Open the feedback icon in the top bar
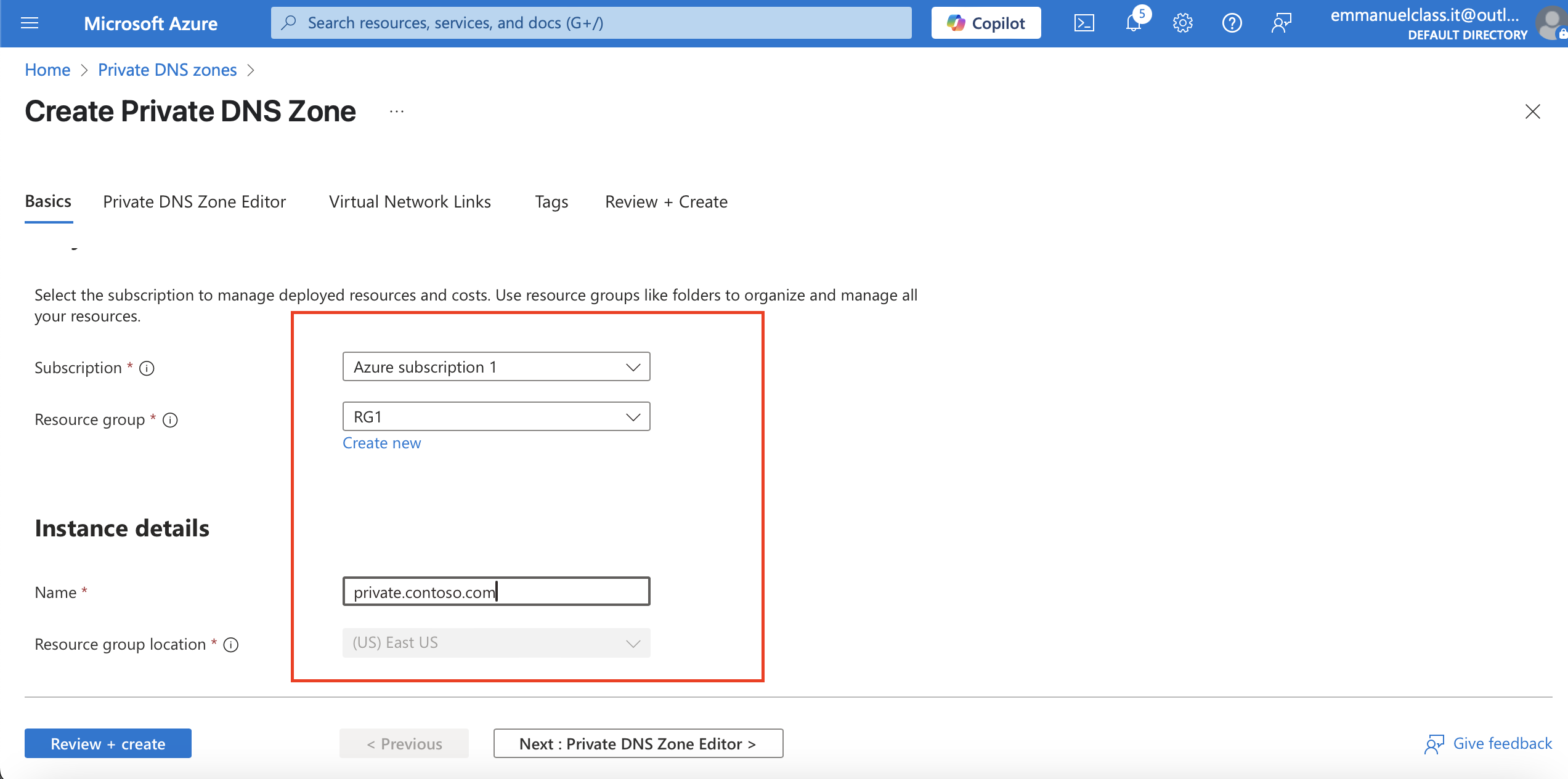This screenshot has height=779, width=1568. (x=1282, y=23)
